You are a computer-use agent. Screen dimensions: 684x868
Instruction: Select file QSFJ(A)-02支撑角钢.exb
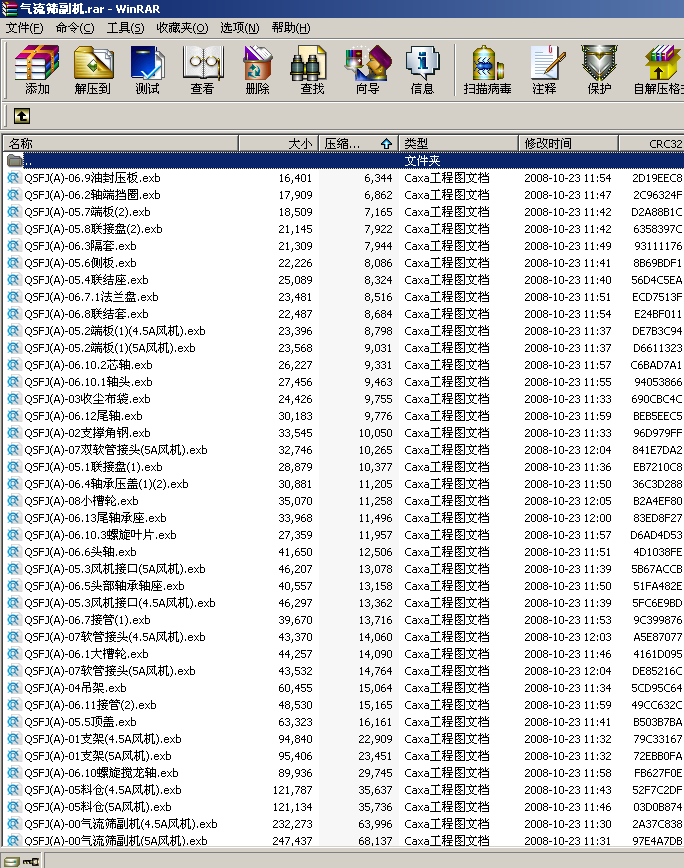[x=87, y=433]
